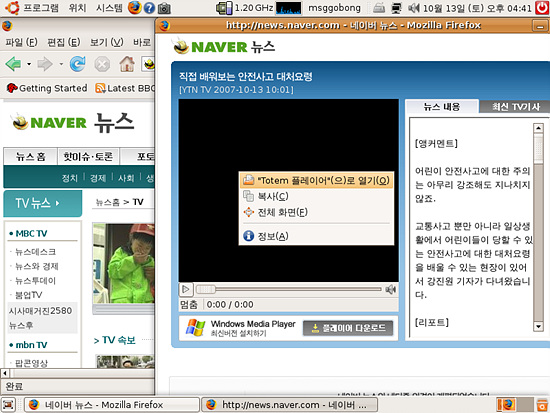Click the Windows Media Player logo

195,328
